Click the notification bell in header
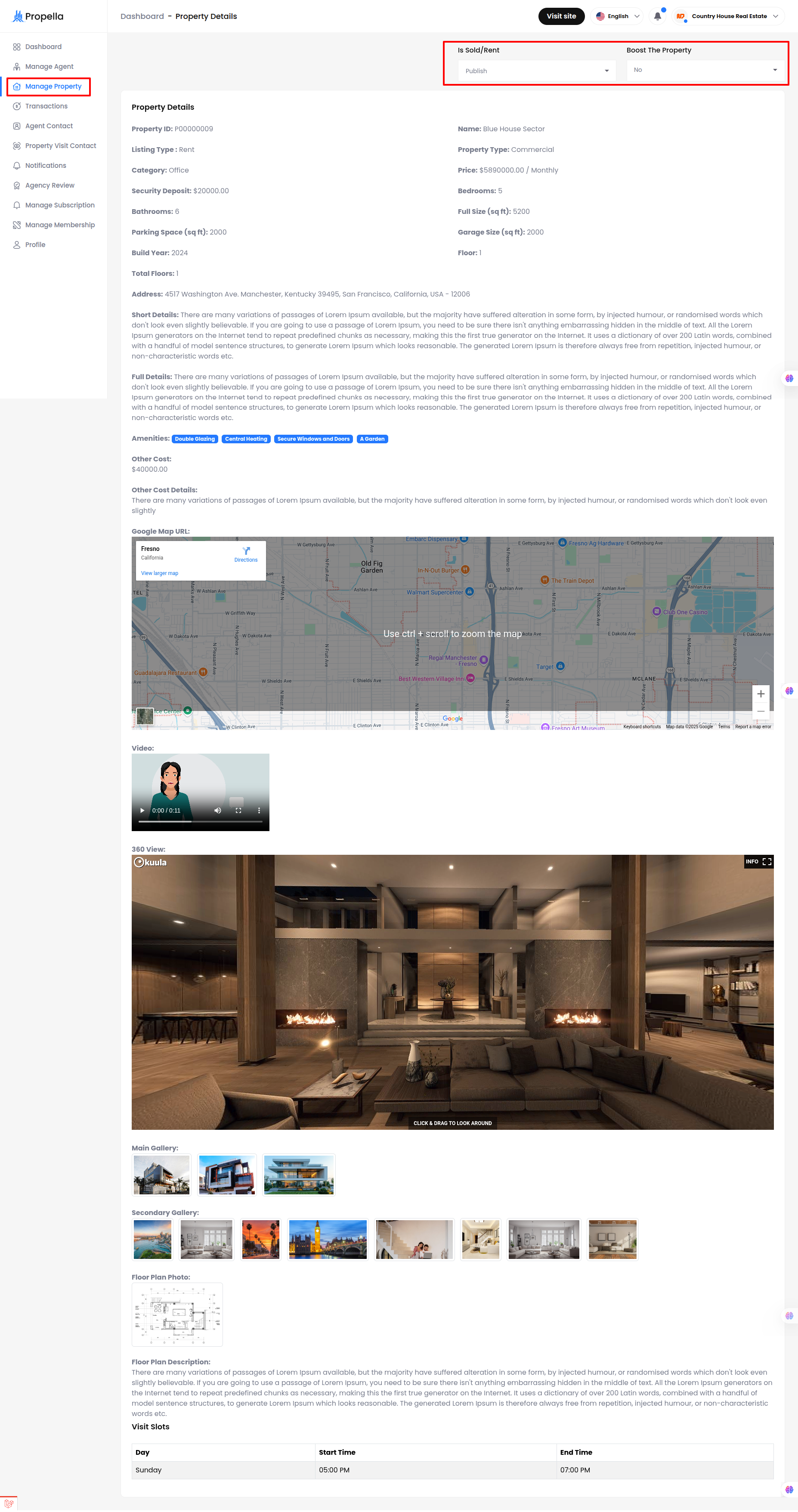Screen dimensions: 798x1512 pos(658,16)
